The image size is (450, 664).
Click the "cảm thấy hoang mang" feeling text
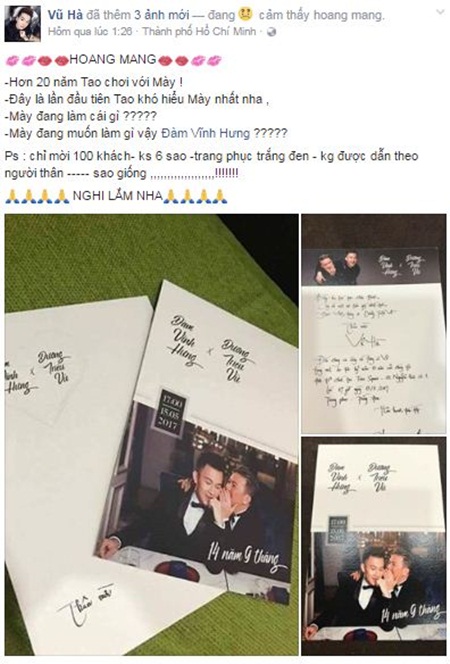pyautogui.click(x=321, y=15)
